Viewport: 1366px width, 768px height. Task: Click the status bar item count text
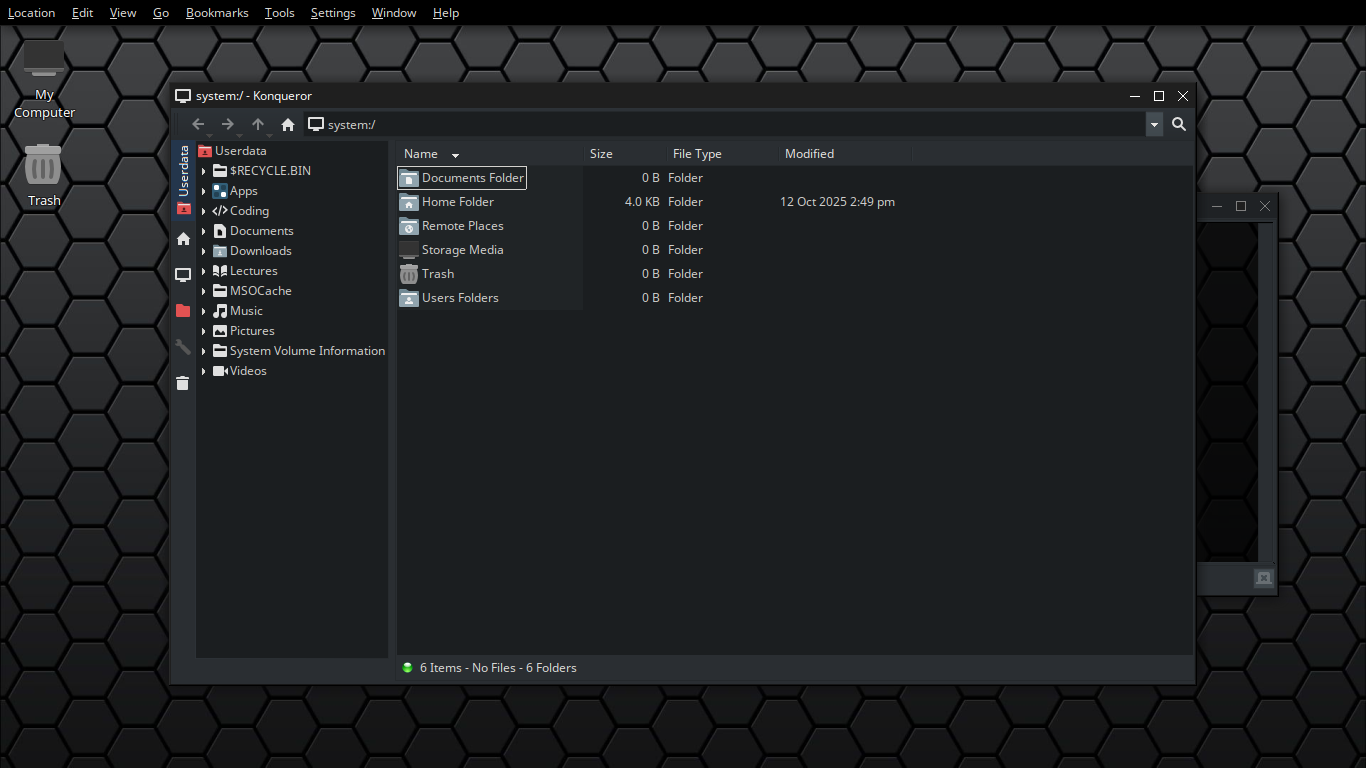coord(498,668)
